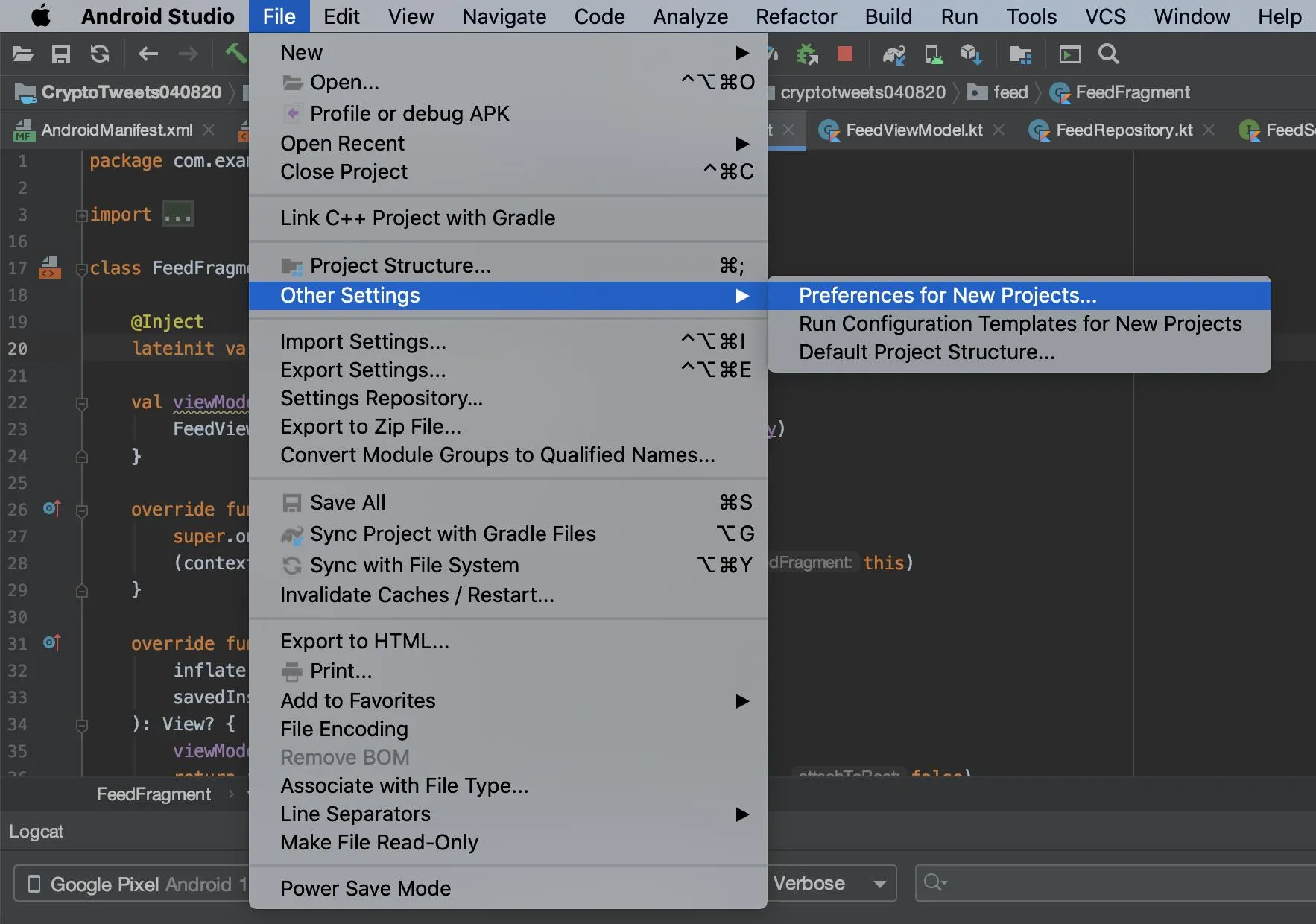Stop the app with the red square icon

pos(845,54)
